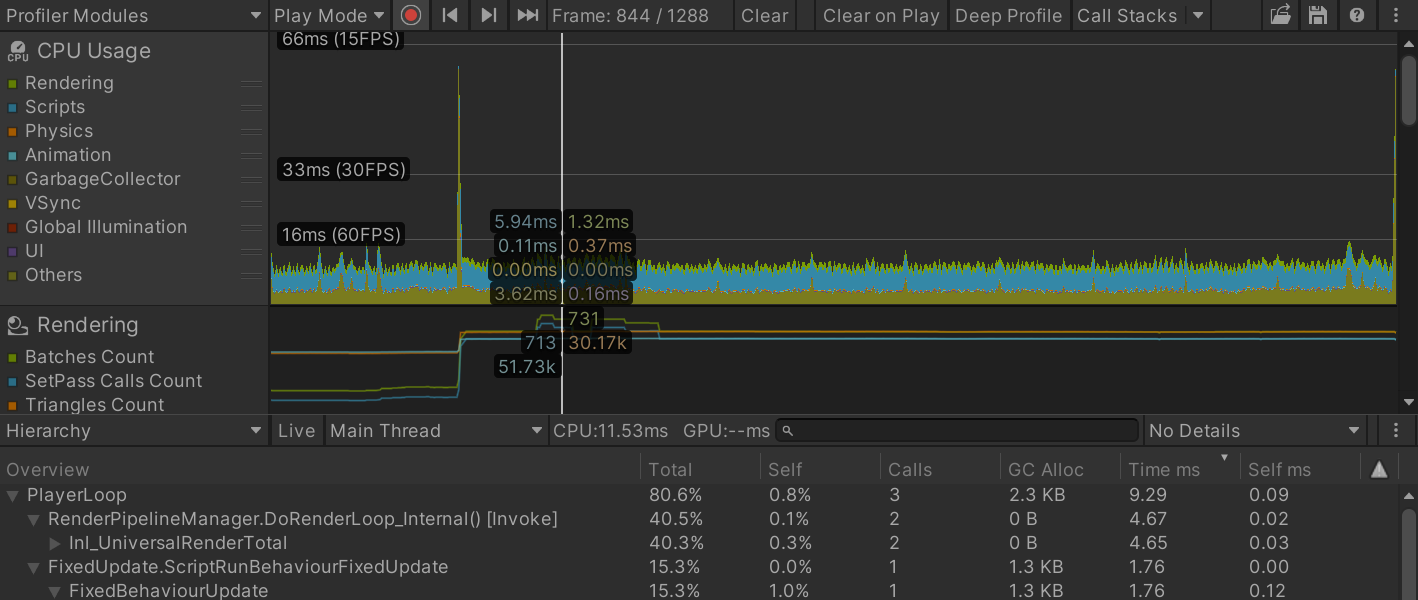Open the load profiler data folder icon
The height and width of the screenshot is (600, 1418).
[1280, 15]
